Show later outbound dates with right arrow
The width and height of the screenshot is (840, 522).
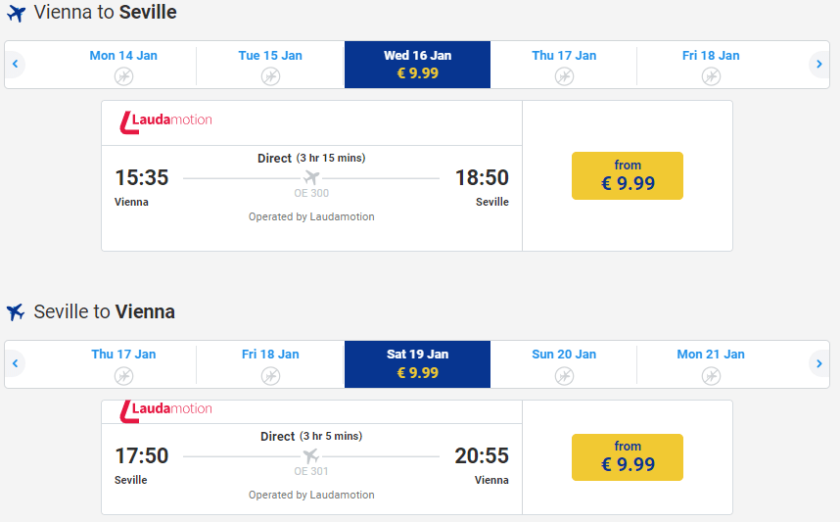(819, 64)
